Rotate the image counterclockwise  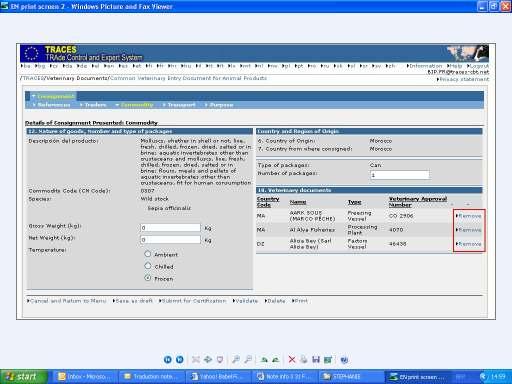[x=276, y=359]
